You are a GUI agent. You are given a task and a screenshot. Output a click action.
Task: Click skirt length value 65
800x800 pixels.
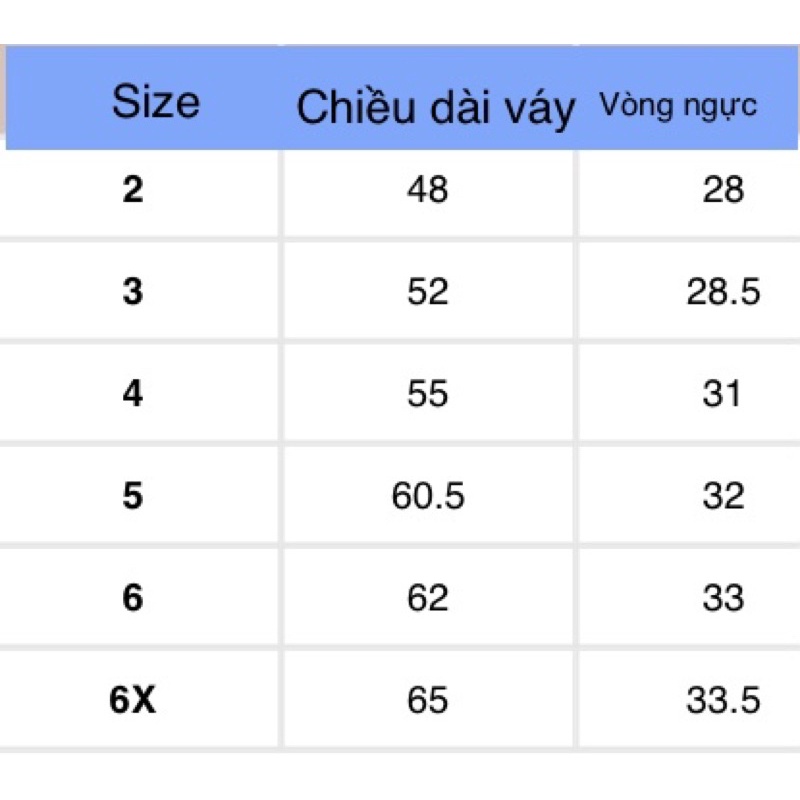click(428, 700)
